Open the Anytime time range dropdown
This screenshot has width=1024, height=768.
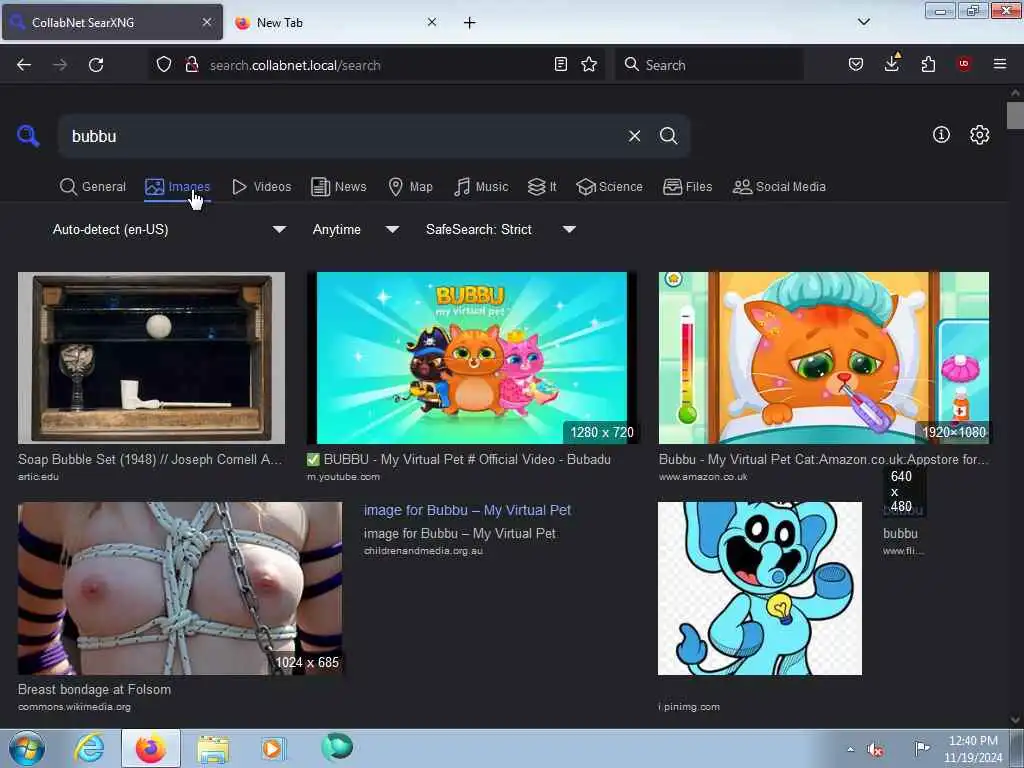[356, 229]
